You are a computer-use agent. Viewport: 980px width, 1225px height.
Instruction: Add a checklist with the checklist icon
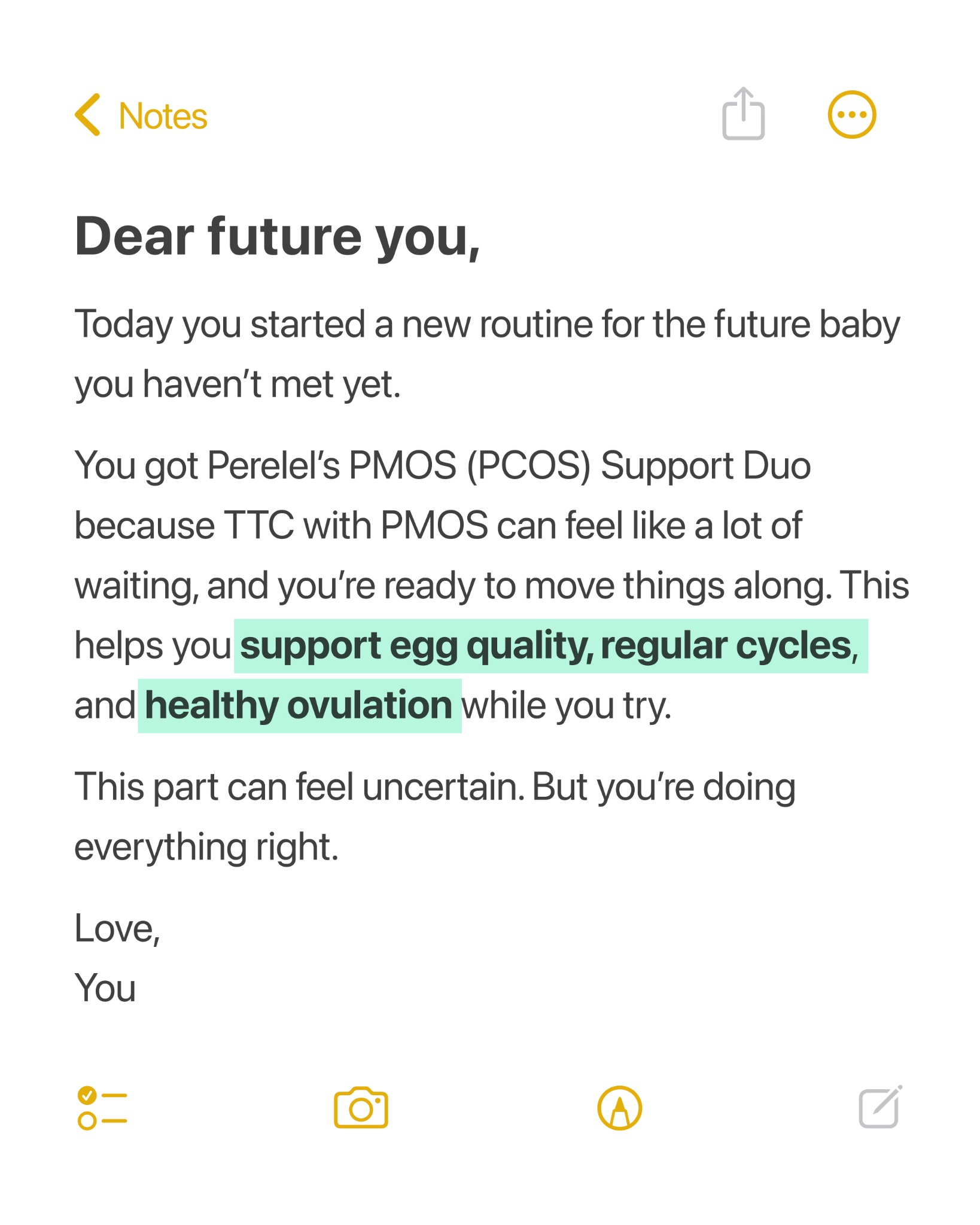pos(102,1108)
